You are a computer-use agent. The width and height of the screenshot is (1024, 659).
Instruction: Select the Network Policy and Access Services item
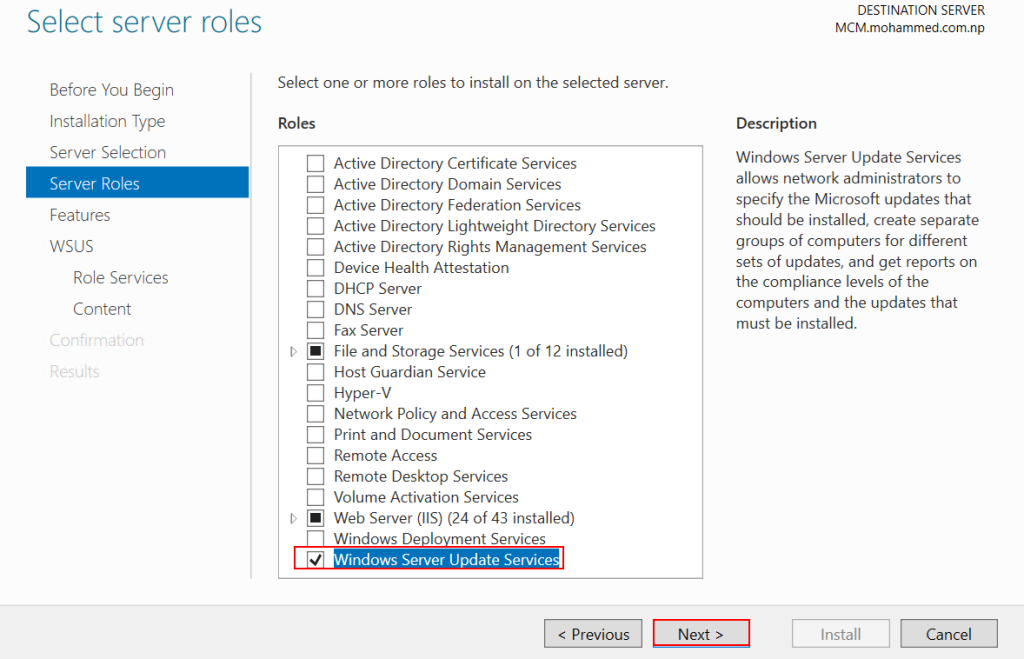(454, 414)
